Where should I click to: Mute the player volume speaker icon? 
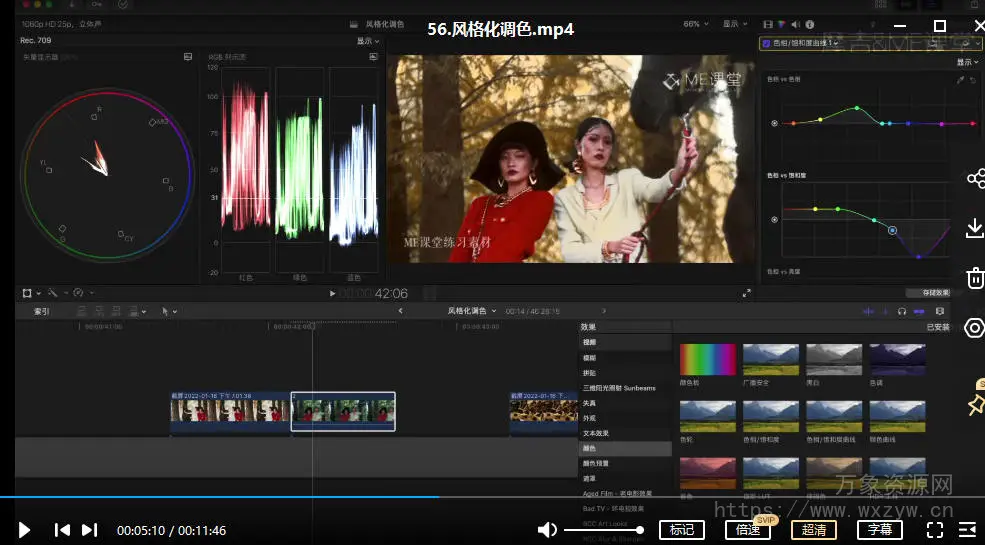[x=547, y=530]
